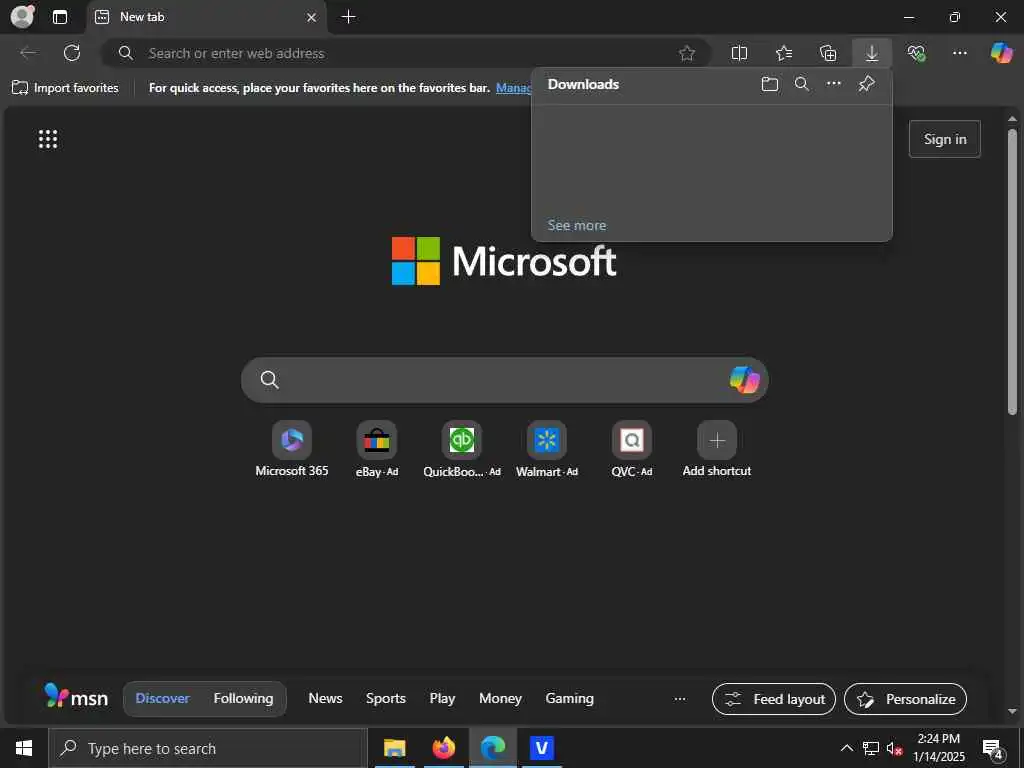Open Copilot sidebar icon
Screen dimensions: 1024x768
(x=1001, y=53)
